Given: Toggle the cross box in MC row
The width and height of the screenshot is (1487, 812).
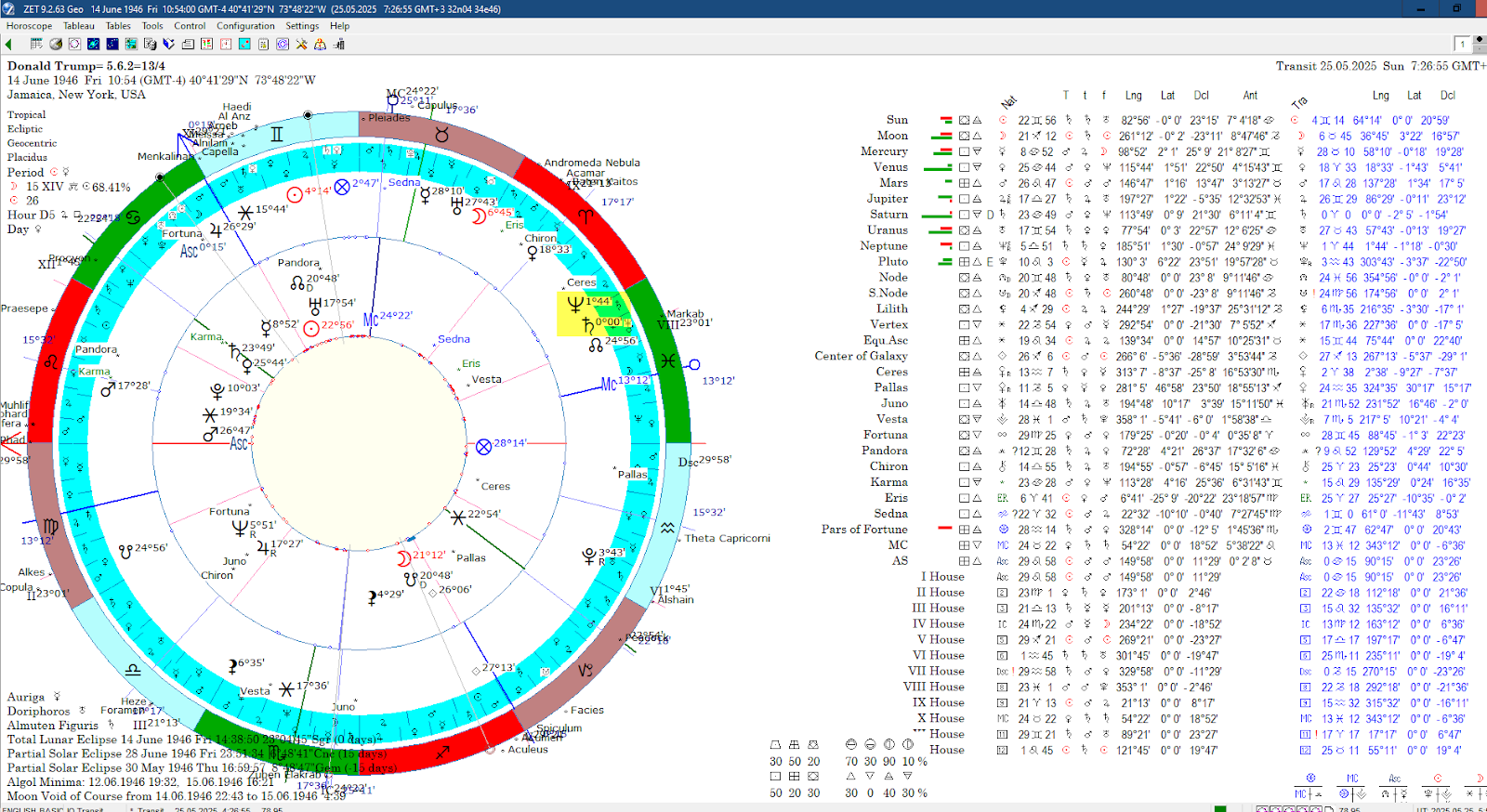Looking at the screenshot, I should [964, 545].
